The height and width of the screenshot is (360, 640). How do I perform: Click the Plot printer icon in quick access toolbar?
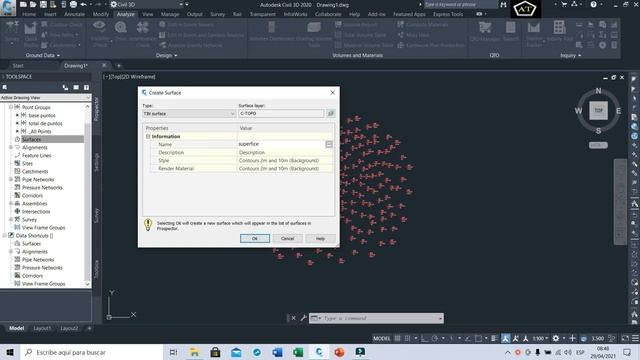[x=73, y=4]
